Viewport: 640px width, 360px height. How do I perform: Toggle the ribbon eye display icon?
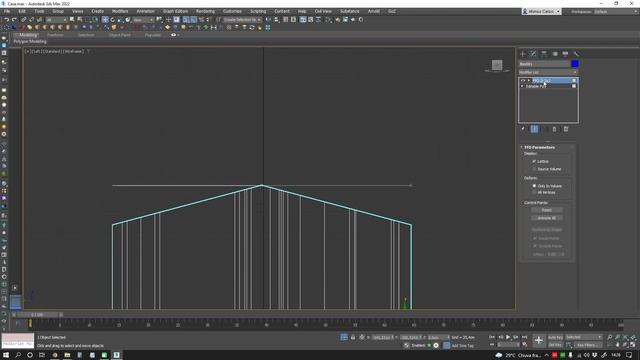[x=173, y=35]
